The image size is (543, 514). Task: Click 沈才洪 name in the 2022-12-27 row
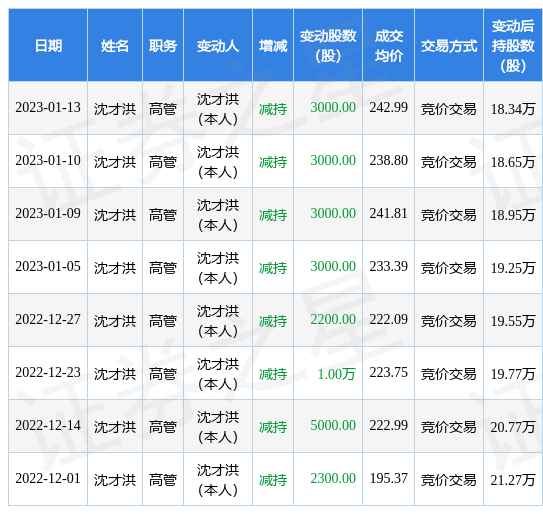[115, 321]
